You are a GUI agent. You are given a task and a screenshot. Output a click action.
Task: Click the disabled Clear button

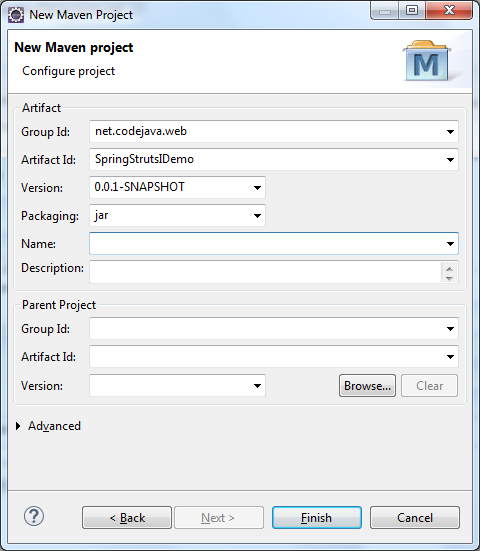point(429,386)
